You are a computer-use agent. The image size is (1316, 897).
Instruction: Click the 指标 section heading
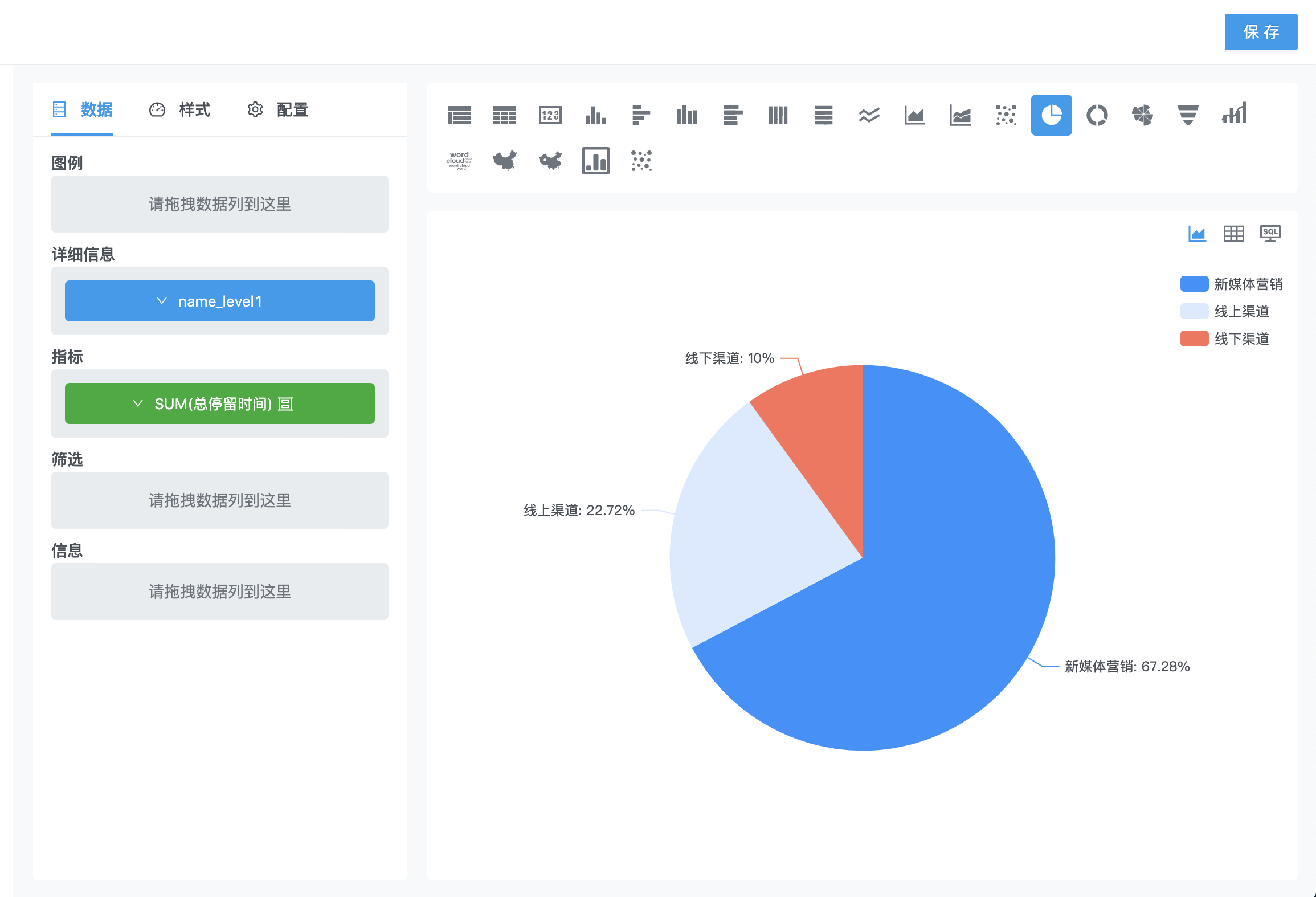(x=67, y=357)
